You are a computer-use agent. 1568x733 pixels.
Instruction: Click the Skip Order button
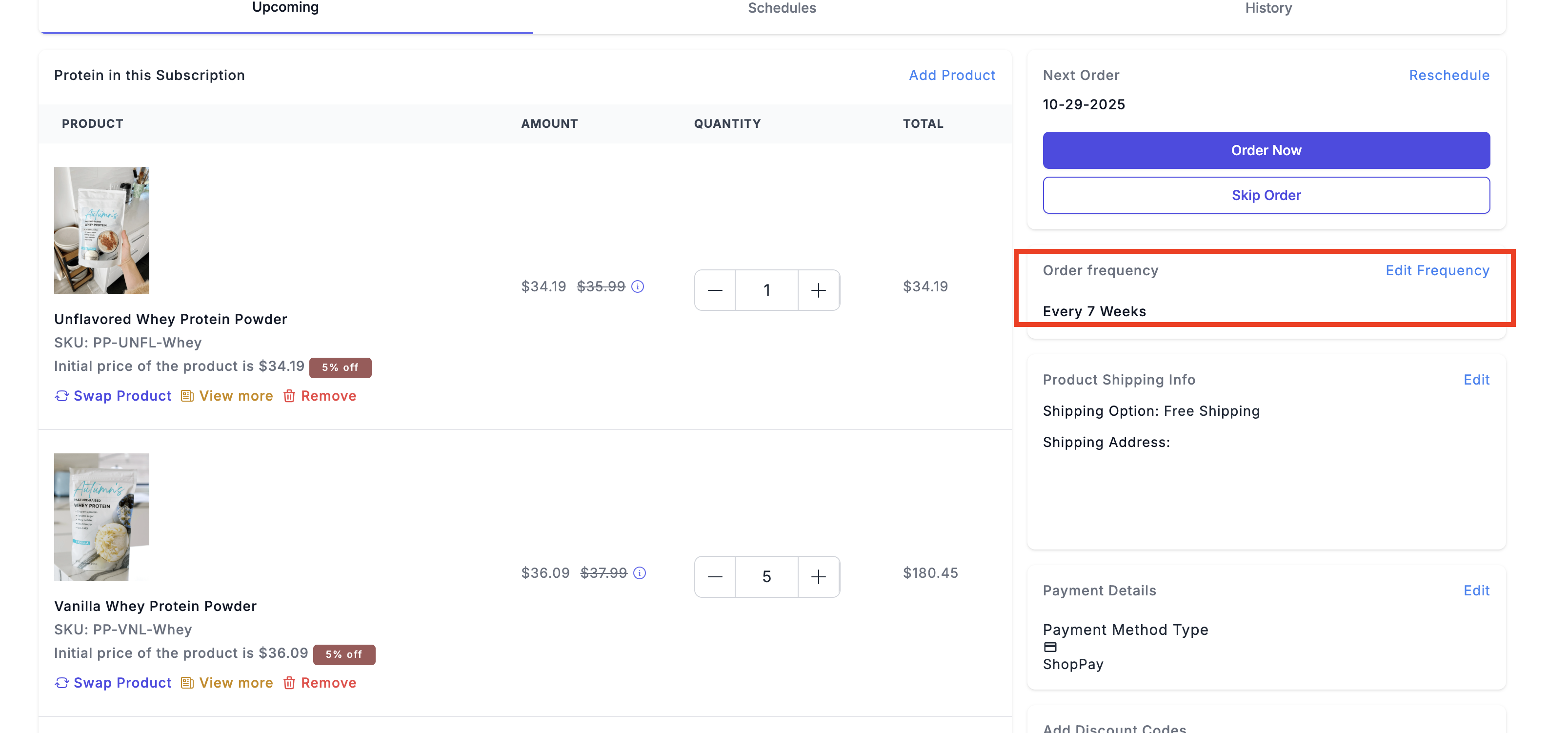pos(1266,195)
